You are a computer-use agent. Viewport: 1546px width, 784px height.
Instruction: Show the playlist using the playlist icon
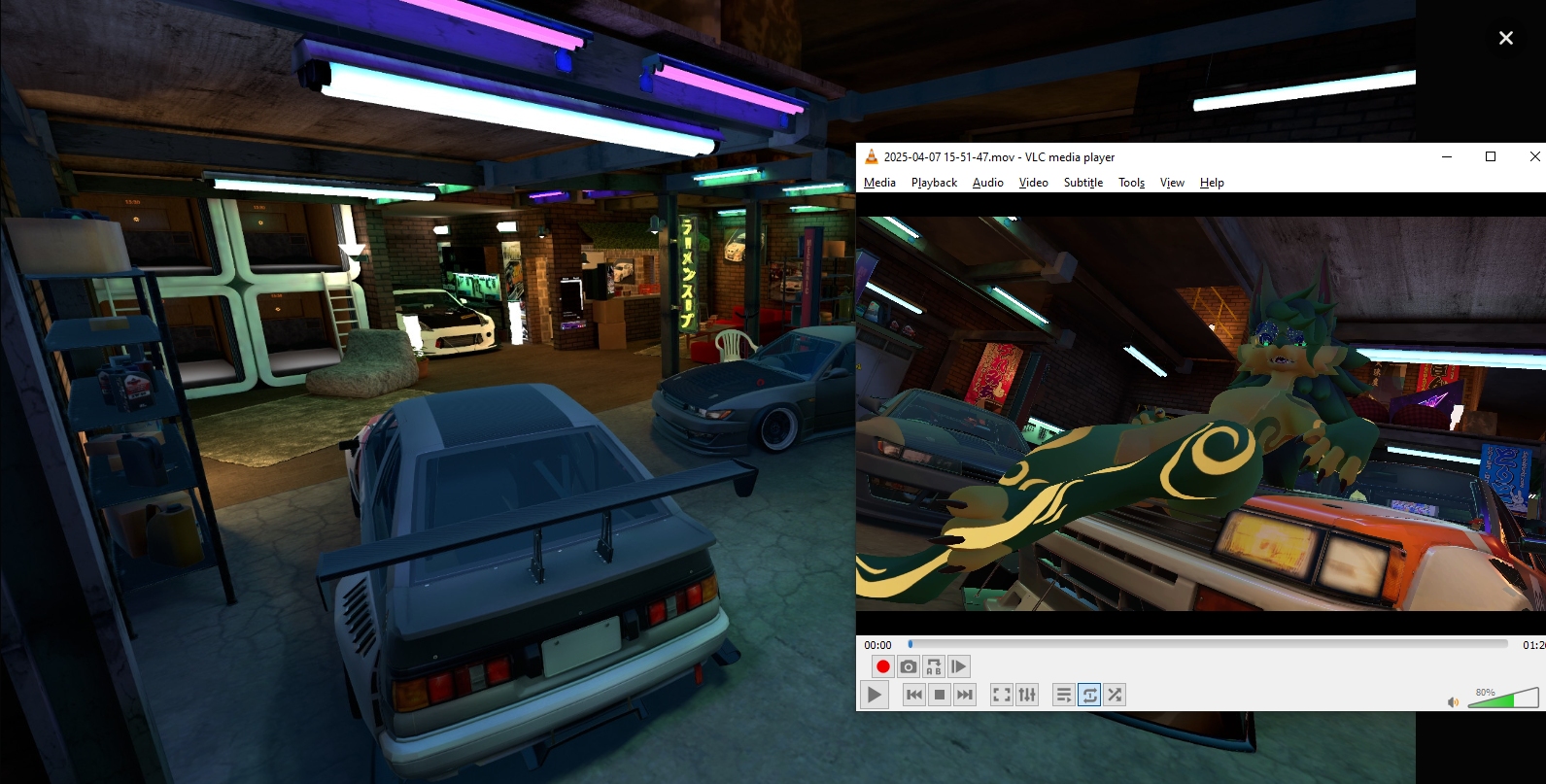point(1064,695)
